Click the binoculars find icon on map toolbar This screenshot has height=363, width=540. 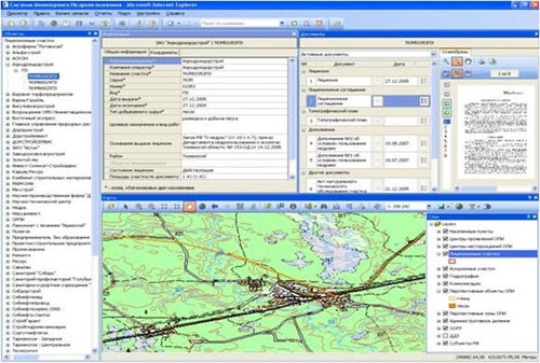click(x=323, y=207)
